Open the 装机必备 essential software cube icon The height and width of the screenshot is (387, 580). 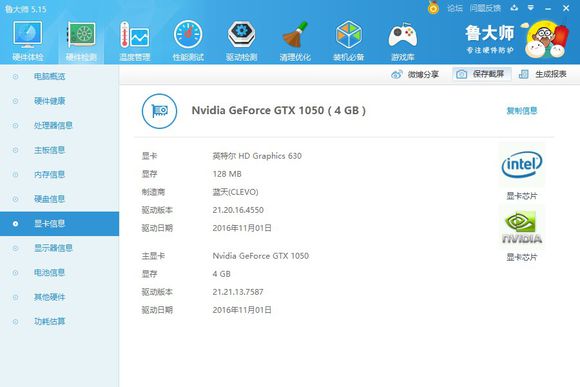click(x=348, y=41)
